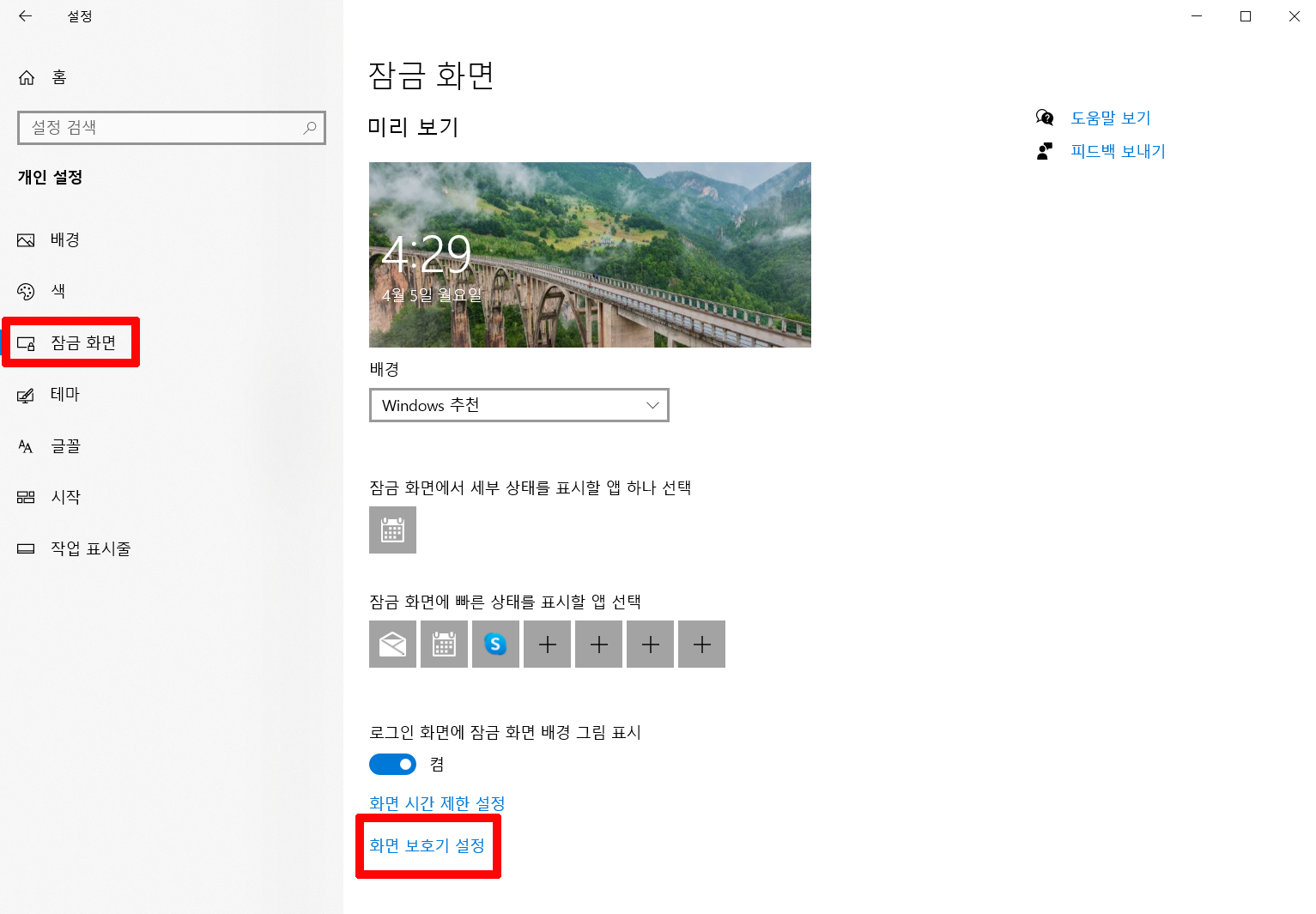Click the lock screen preview image

pos(590,255)
